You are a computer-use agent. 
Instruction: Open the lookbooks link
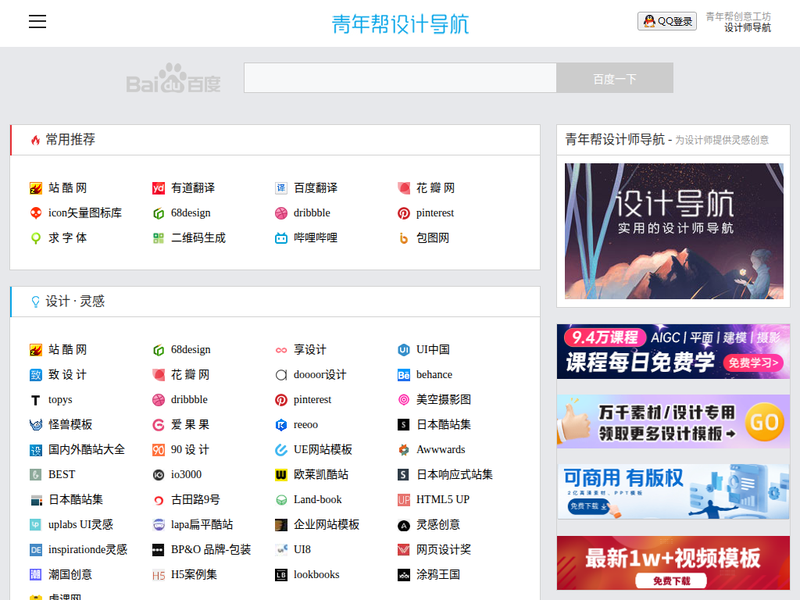316,574
